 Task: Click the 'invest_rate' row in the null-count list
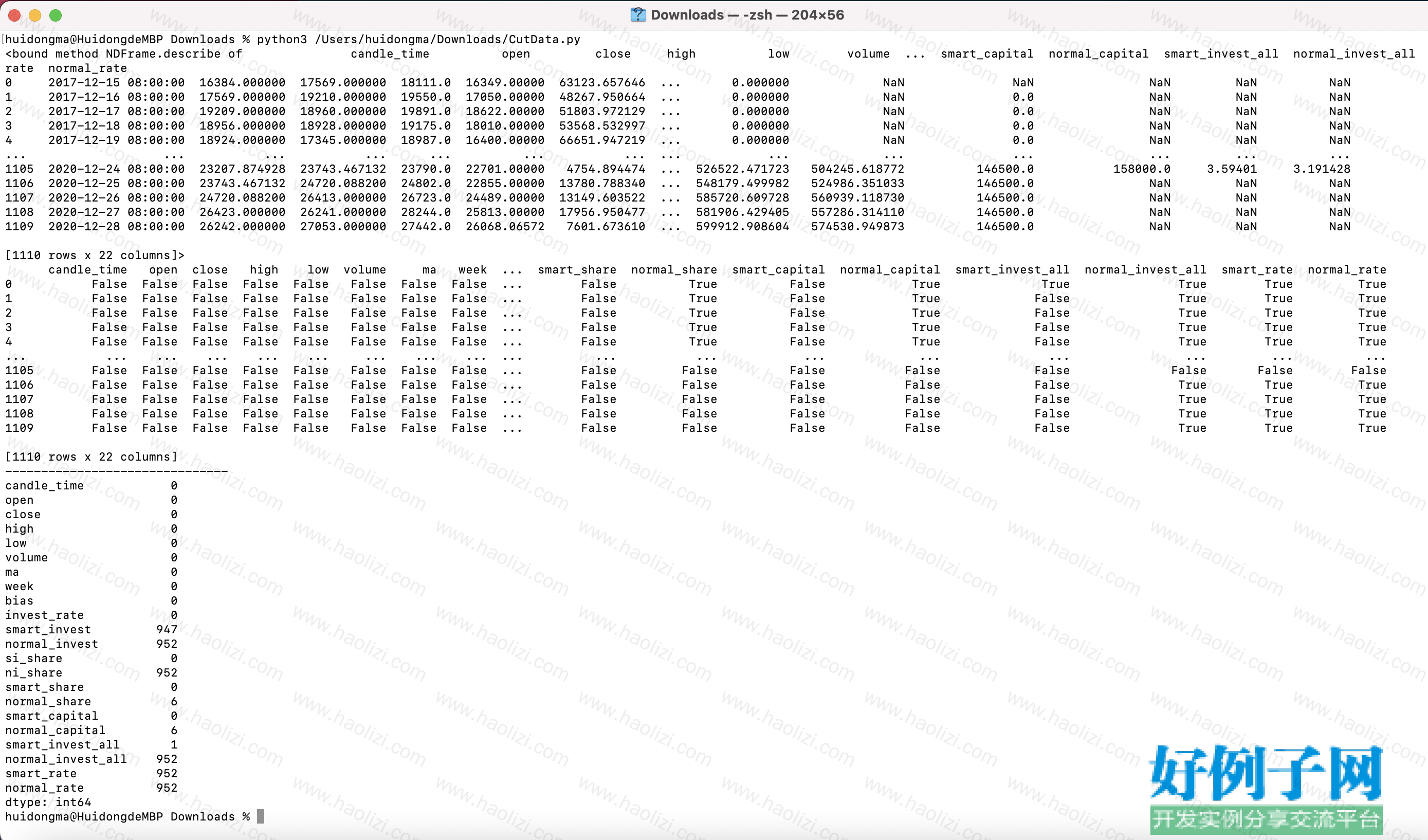91,615
